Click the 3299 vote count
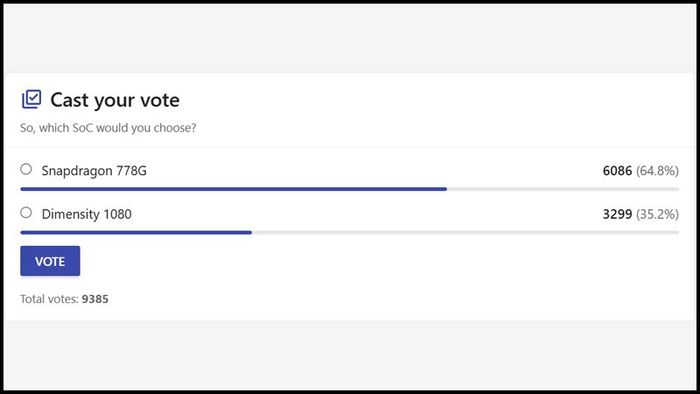 coord(617,214)
